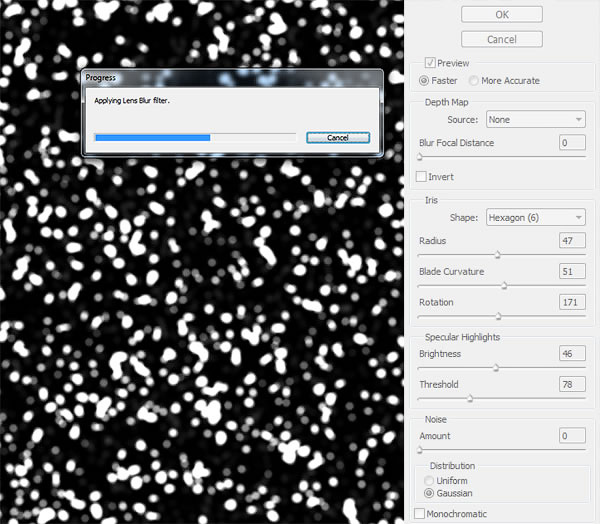The height and width of the screenshot is (524, 600).
Task: Click the Blade Curvature slider handle
Action: tap(504, 286)
